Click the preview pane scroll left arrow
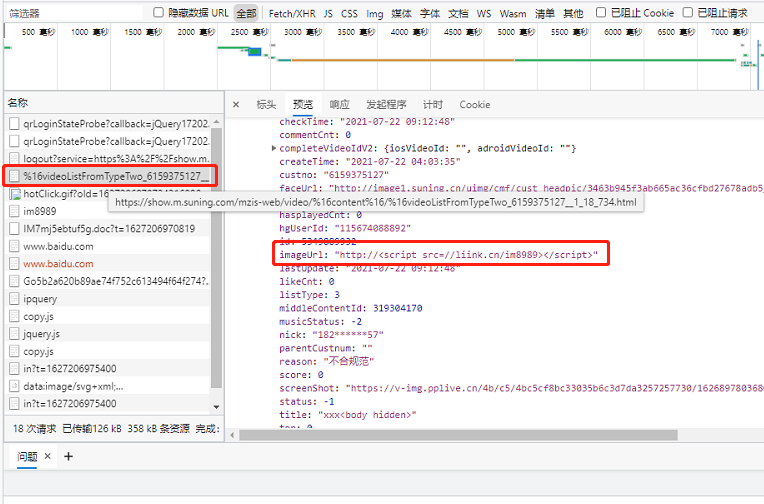 coord(232,435)
